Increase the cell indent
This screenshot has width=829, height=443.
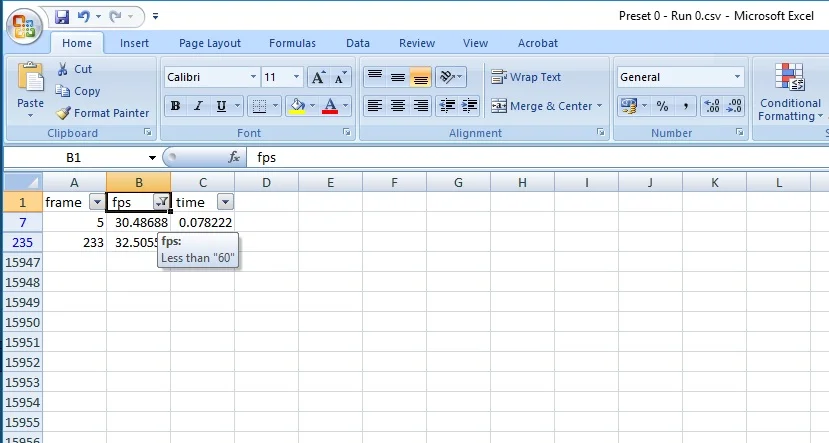469,106
